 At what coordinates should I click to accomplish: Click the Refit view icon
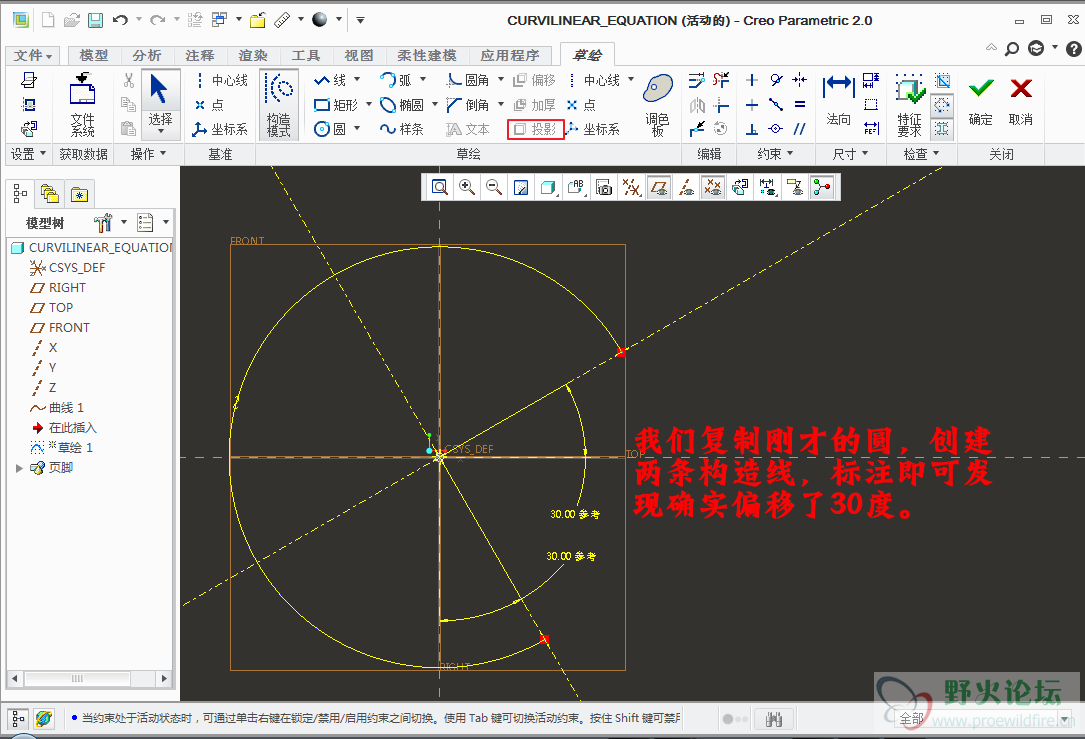(439, 187)
